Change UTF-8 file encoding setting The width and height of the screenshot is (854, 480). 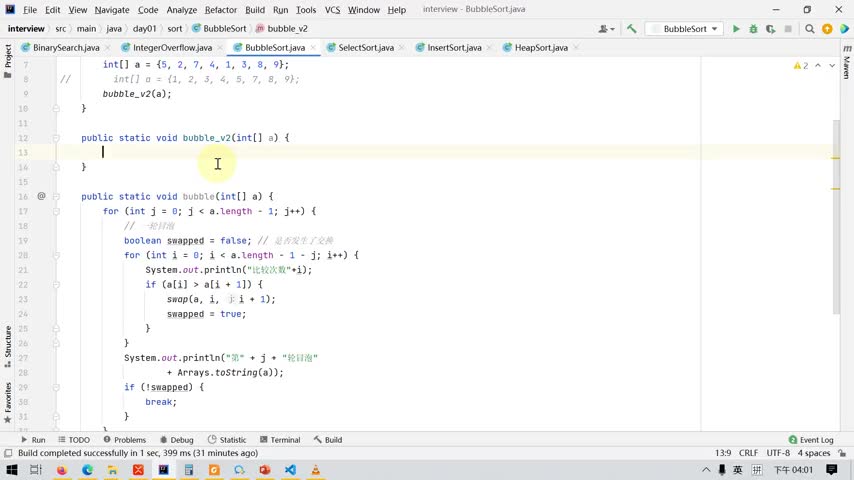click(x=778, y=453)
